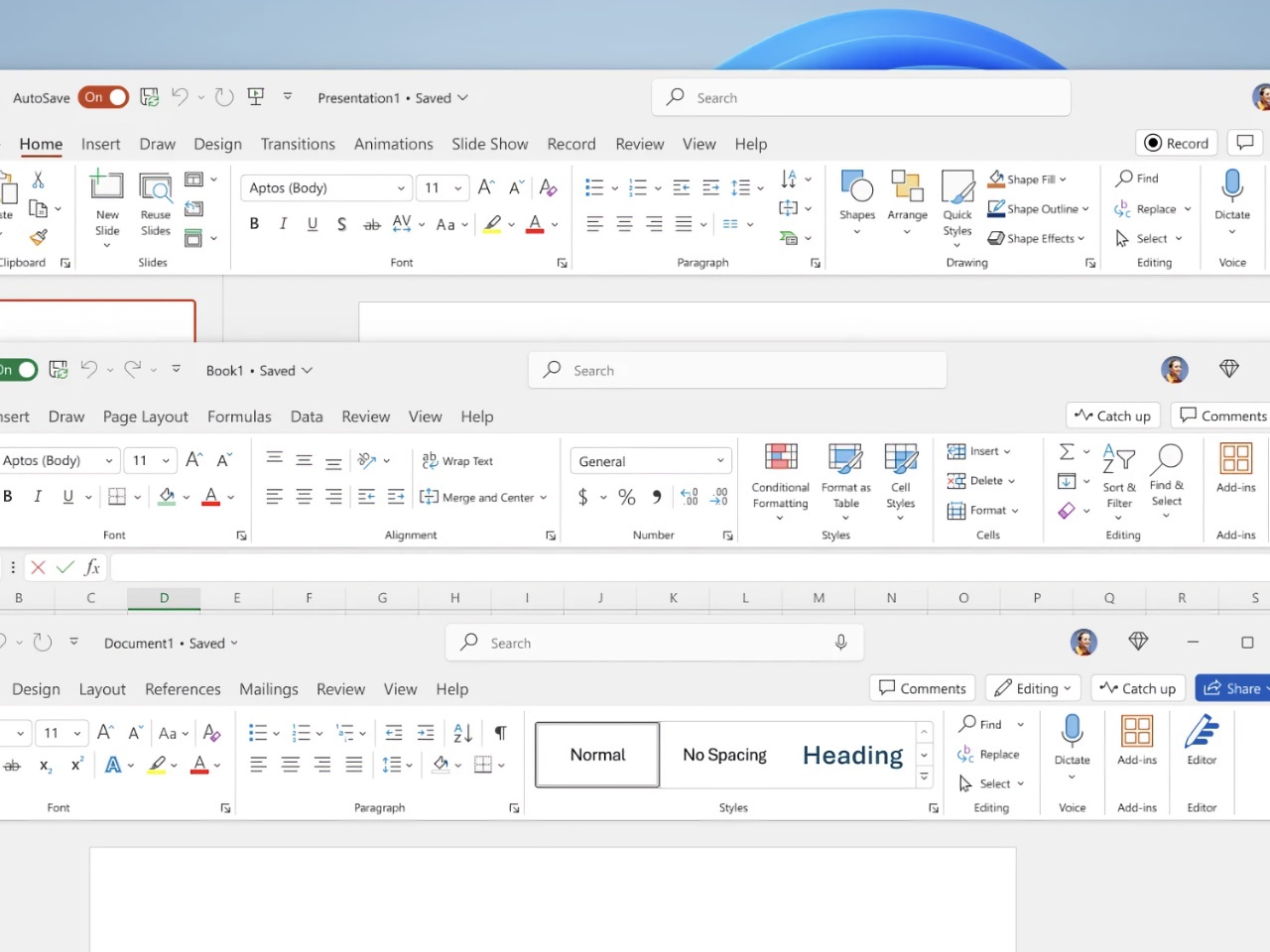
Task: Toggle superscript in Word
Action: click(76, 765)
